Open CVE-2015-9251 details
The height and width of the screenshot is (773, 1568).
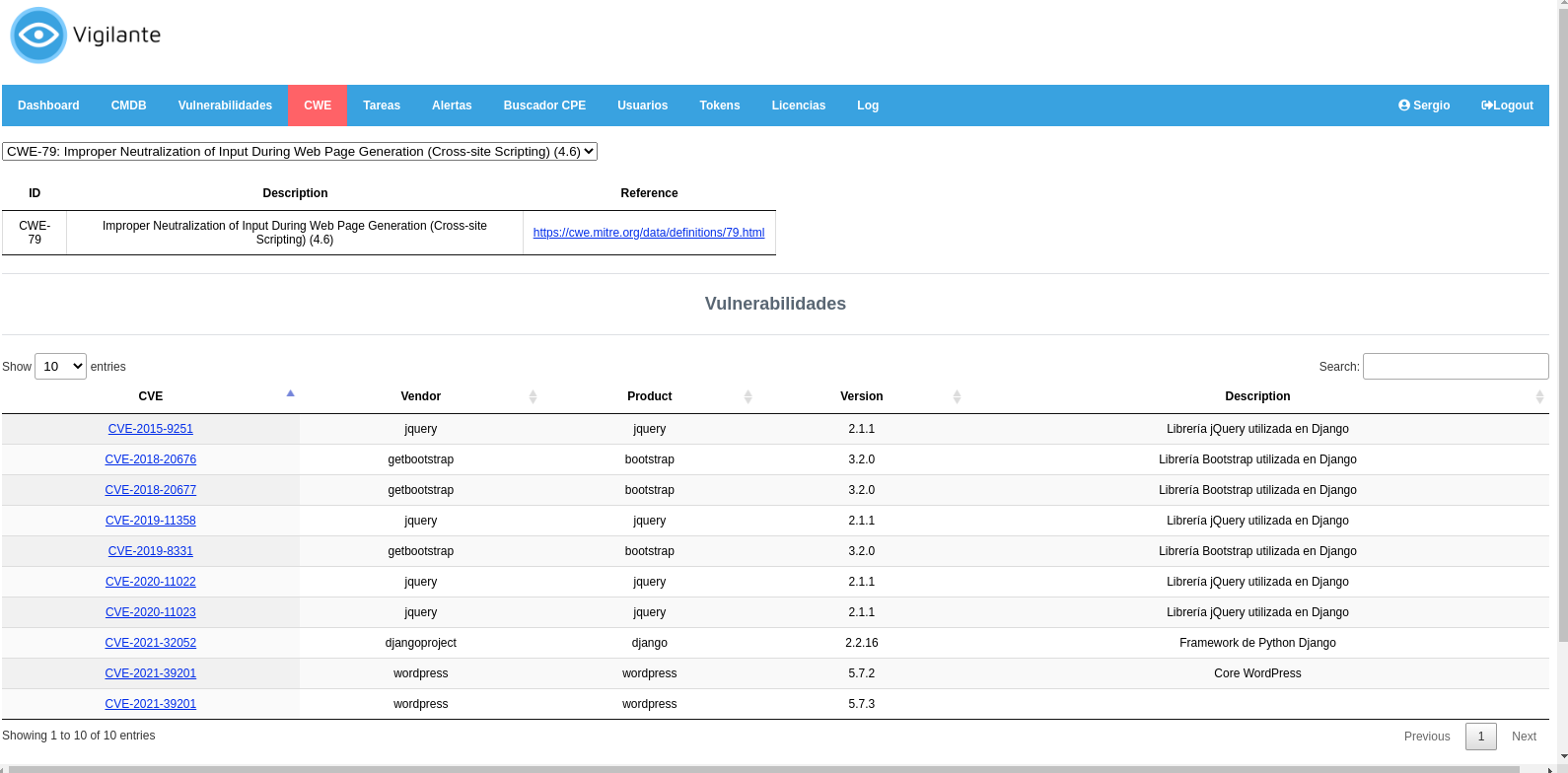click(x=151, y=429)
